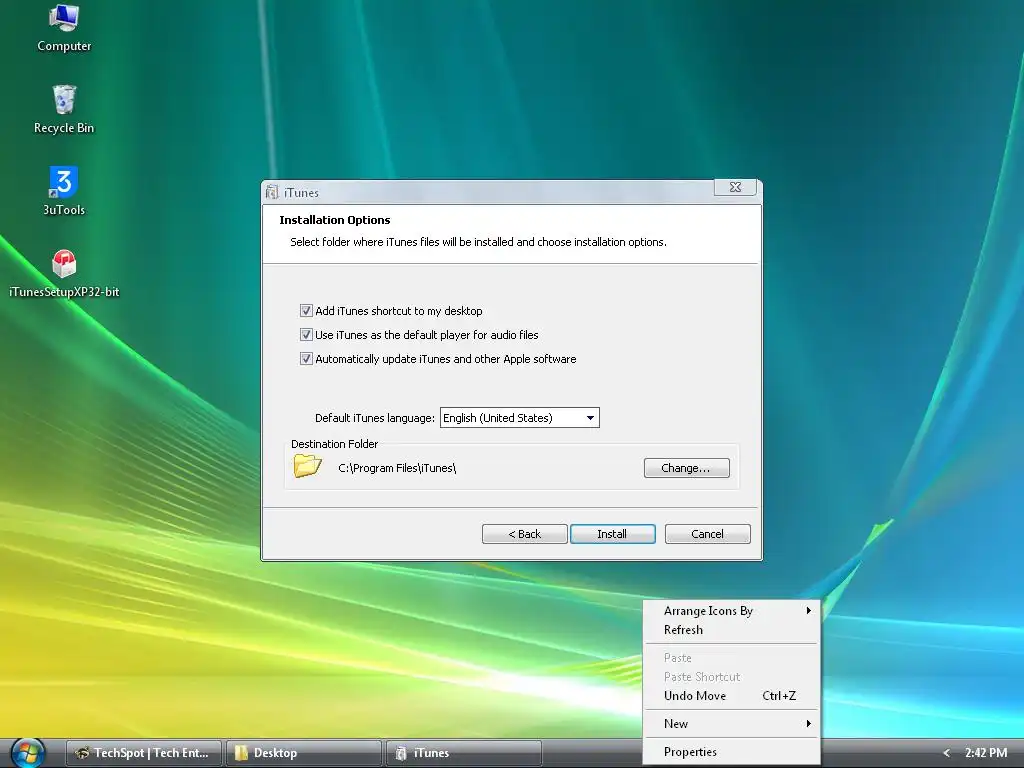The height and width of the screenshot is (768, 1024).
Task: Show hidden tray icons arrow
Action: [946, 753]
